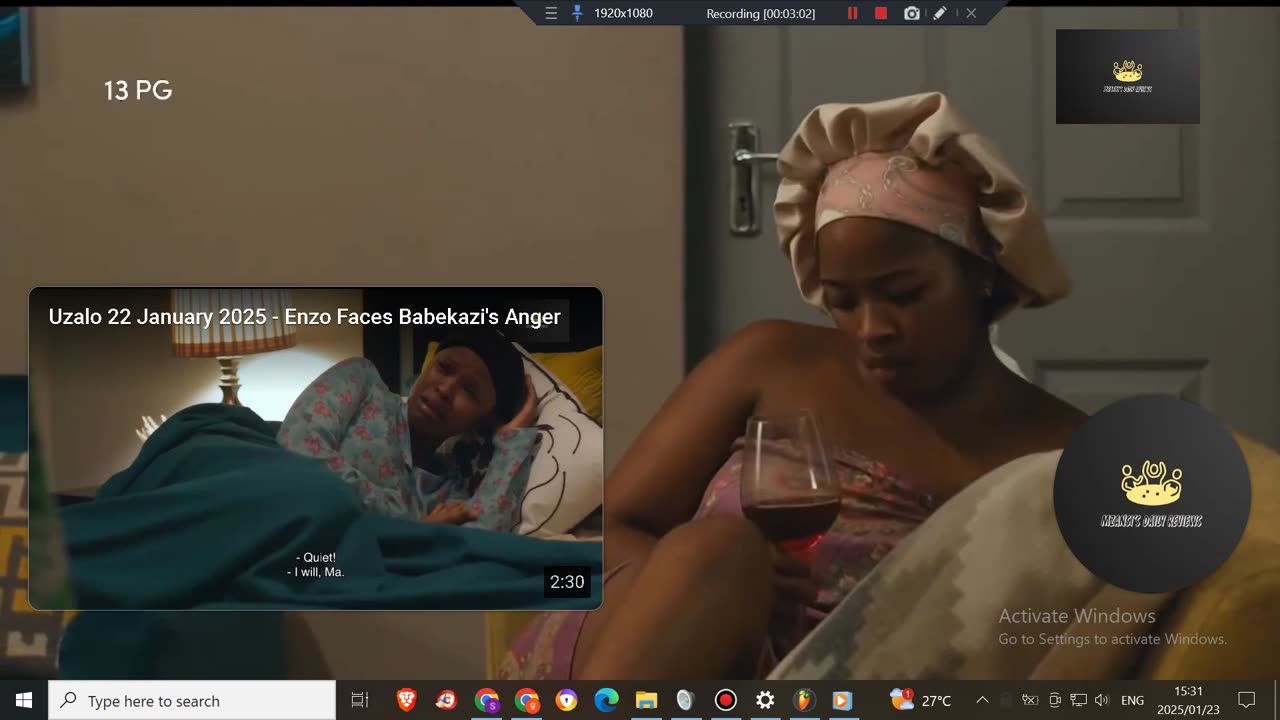Open network settings from the tray
Screen dimensions: 1280x720
1078,700
